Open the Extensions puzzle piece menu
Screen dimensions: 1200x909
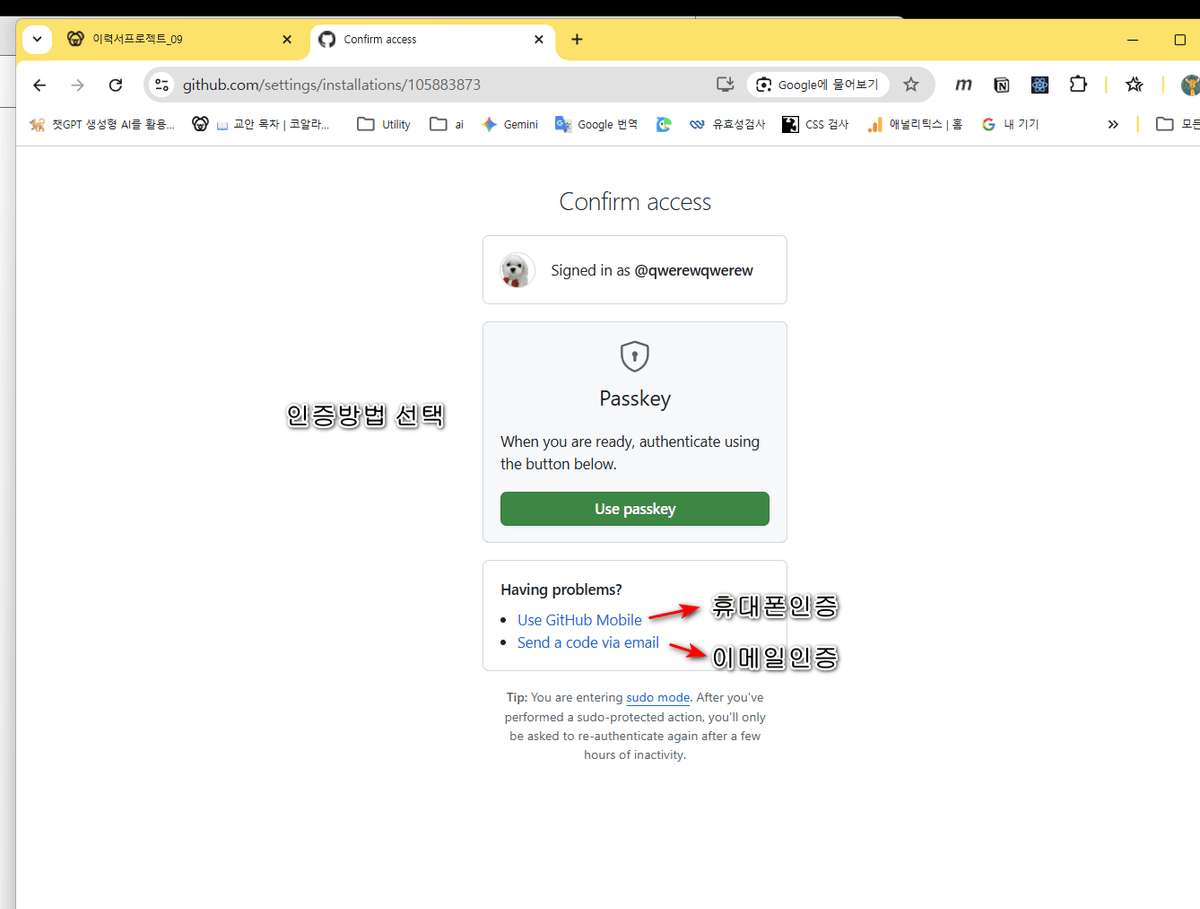[1078, 85]
